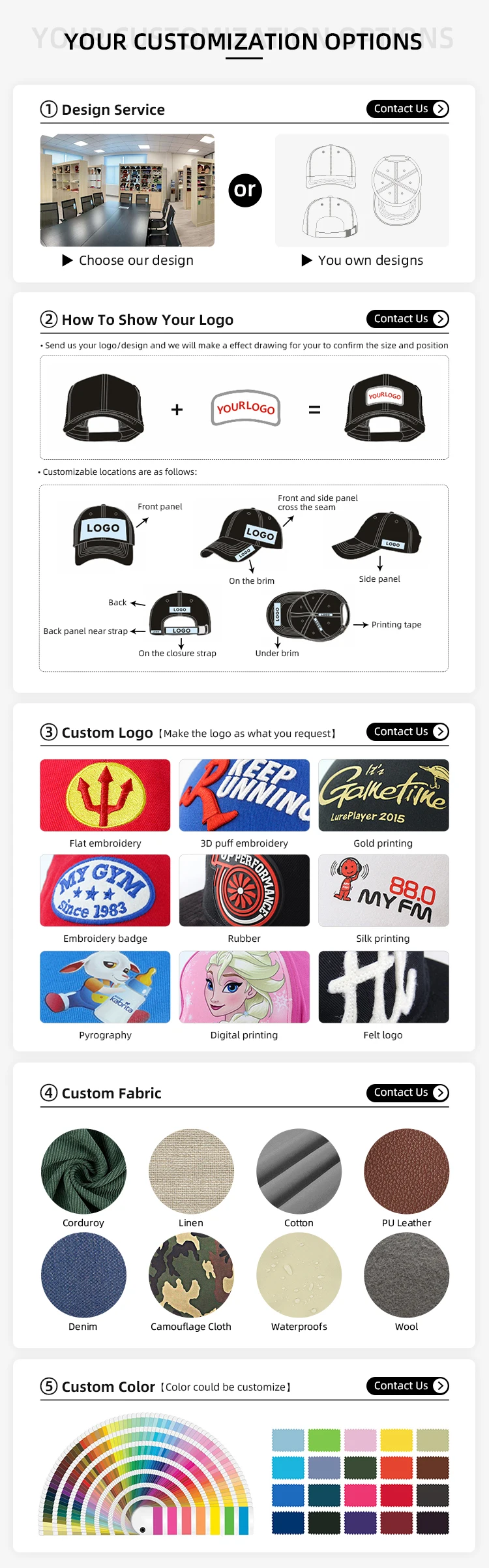Screen dimensions: 489x1568
Task: Click Contact Us in Design Service section
Action: pos(407,109)
